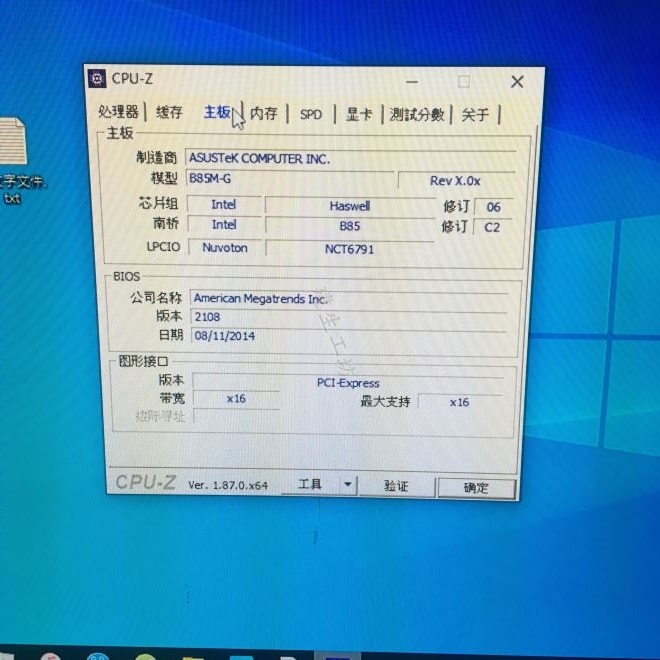Open the 处理器 (processor) tab
The width and height of the screenshot is (660, 660).
[118, 112]
